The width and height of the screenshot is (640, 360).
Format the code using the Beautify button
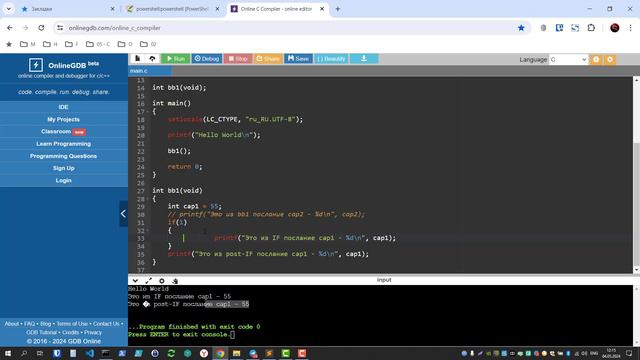tap(331, 59)
